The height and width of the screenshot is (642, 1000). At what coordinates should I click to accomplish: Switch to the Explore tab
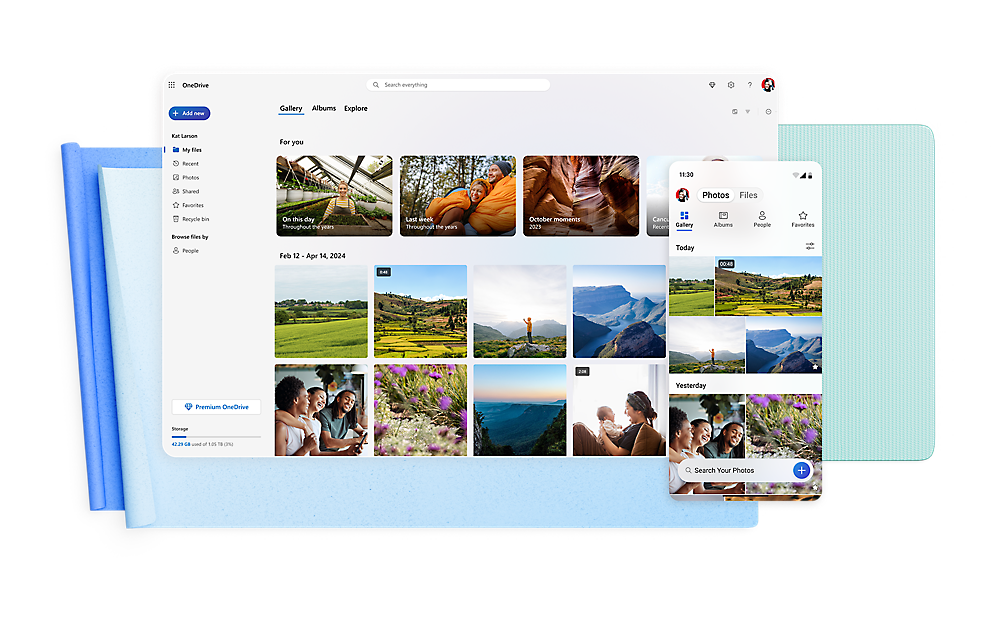pyautogui.click(x=356, y=108)
